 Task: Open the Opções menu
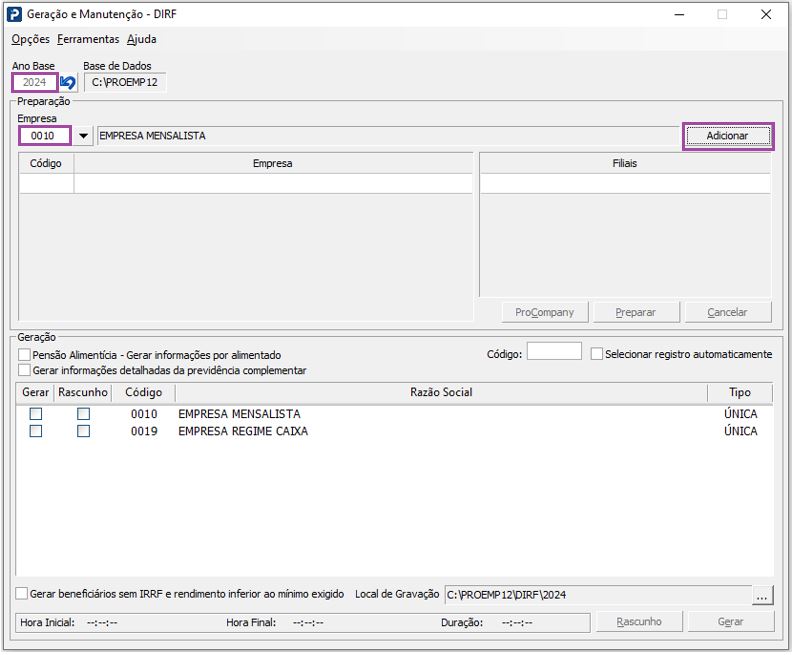coord(30,39)
